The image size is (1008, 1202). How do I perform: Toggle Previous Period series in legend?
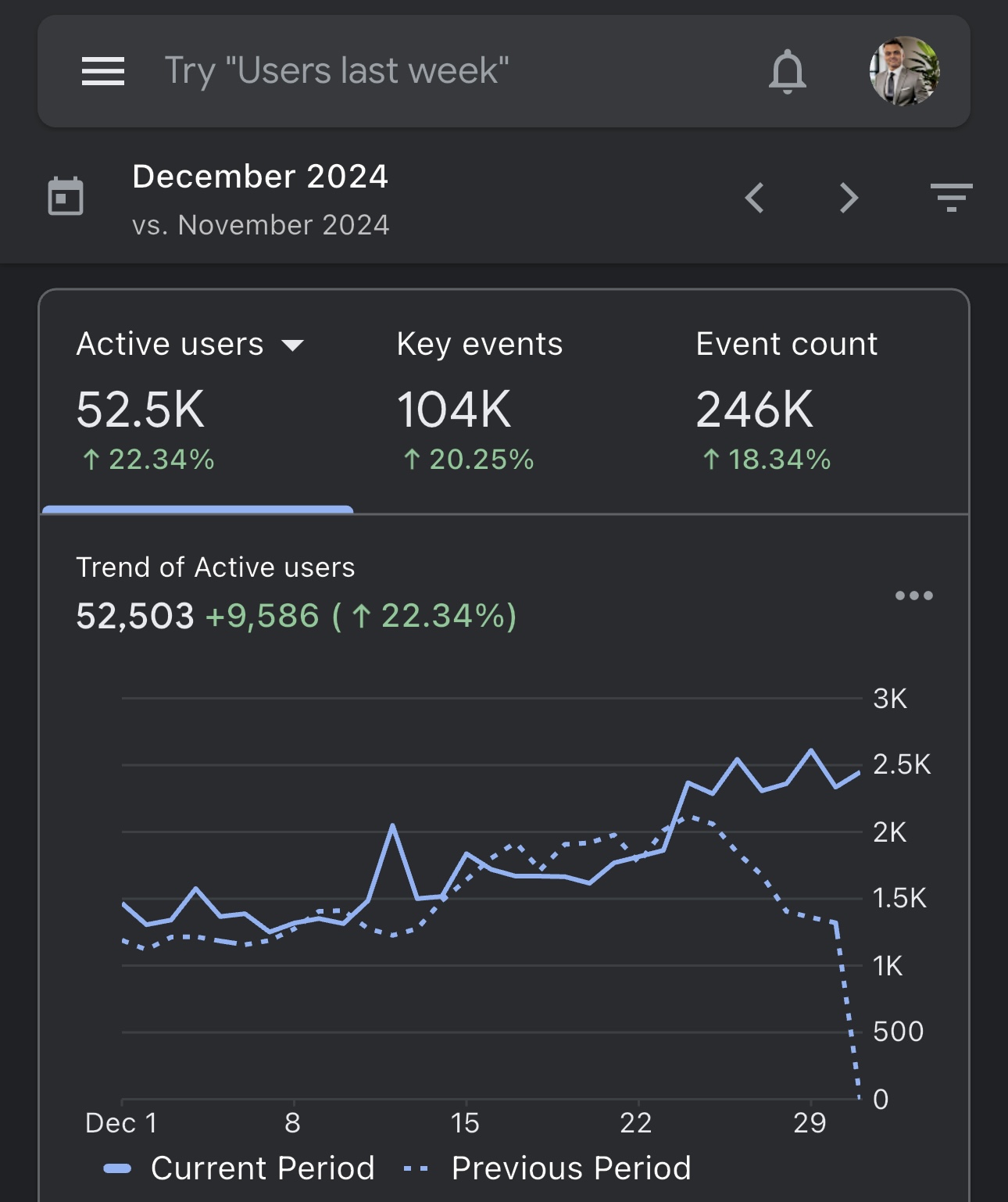[x=570, y=1168]
